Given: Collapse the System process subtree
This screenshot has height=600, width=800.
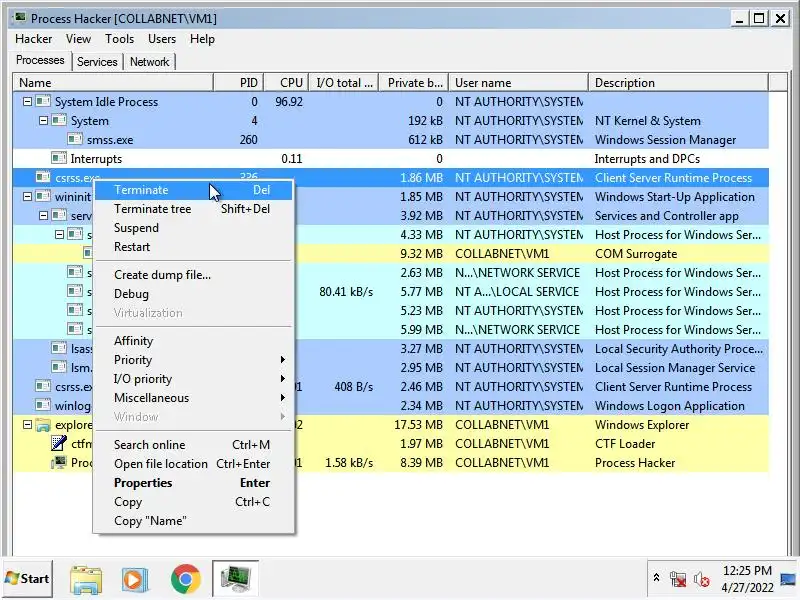Looking at the screenshot, I should point(43,120).
